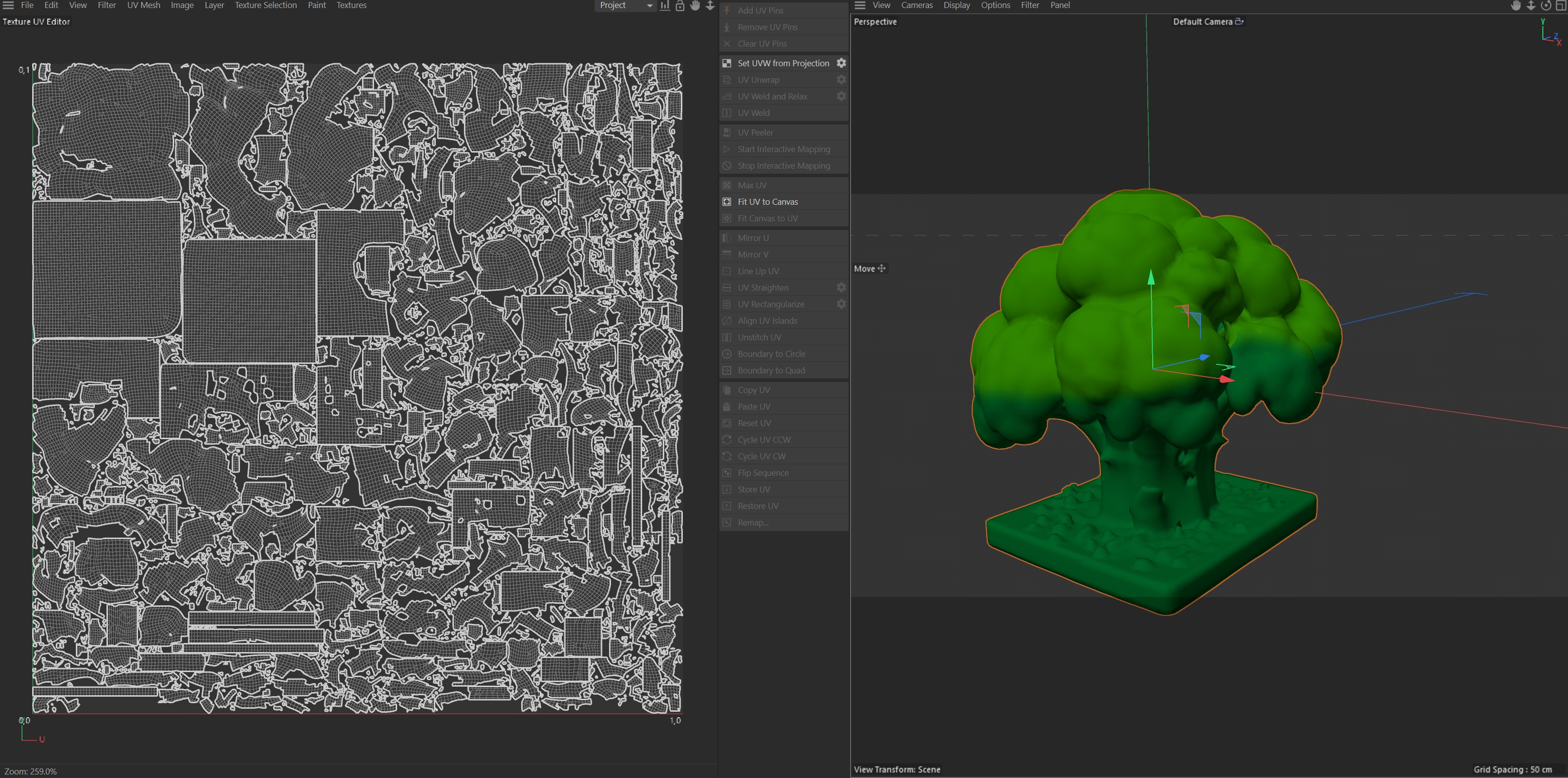
Task: Open the Cameras menu in viewport
Action: (x=917, y=6)
